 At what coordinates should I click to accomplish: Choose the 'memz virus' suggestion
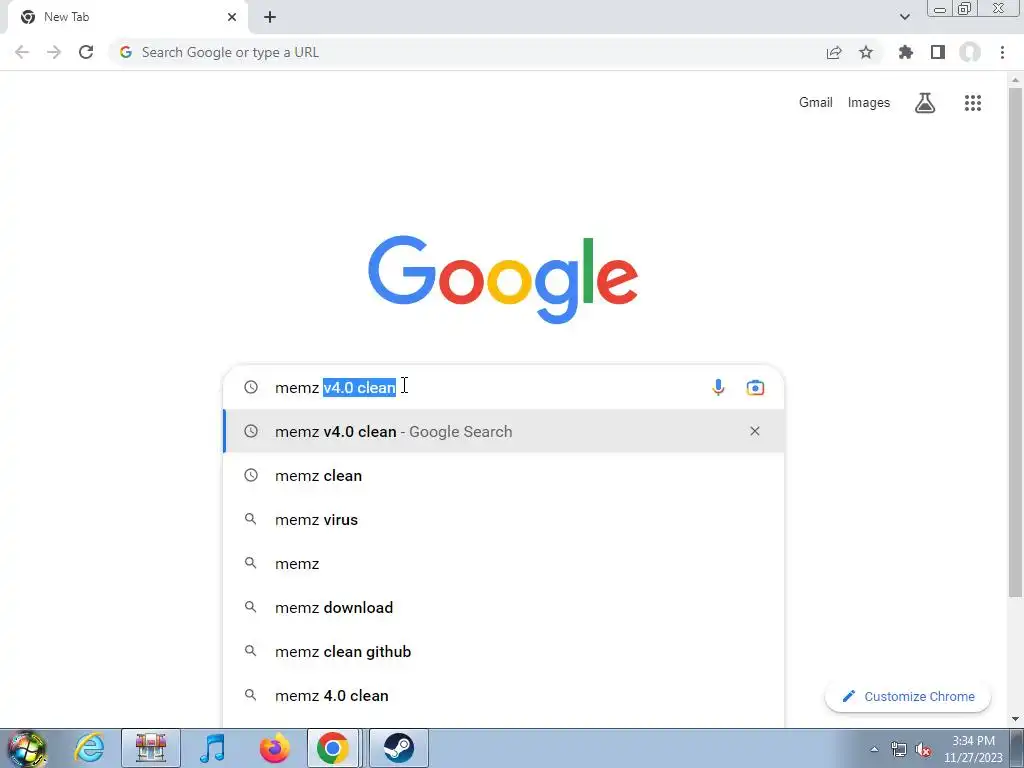click(x=503, y=519)
